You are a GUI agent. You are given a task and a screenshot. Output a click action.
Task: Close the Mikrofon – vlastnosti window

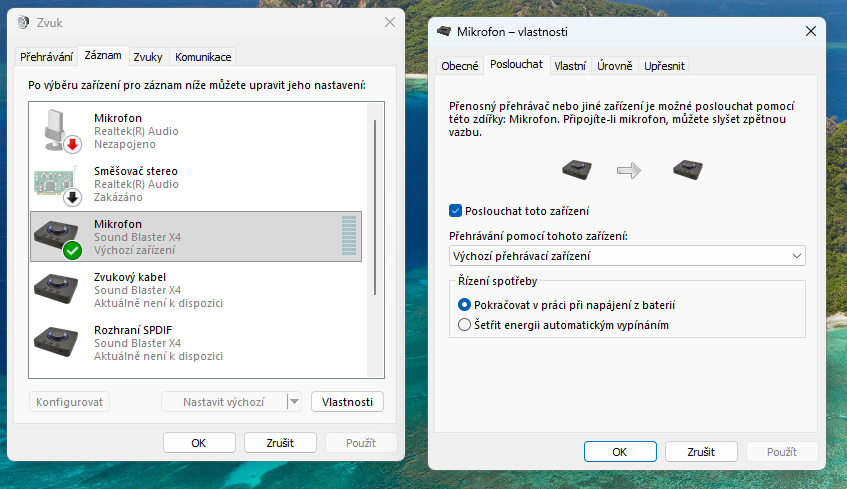[811, 31]
